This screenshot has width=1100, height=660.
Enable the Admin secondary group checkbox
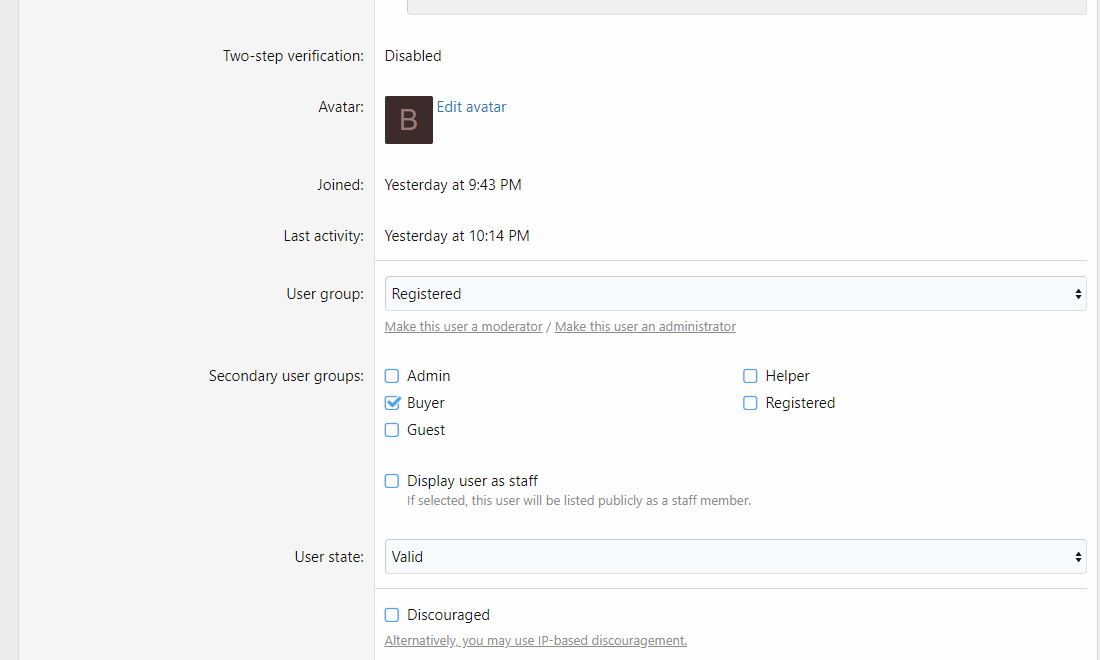click(x=392, y=376)
